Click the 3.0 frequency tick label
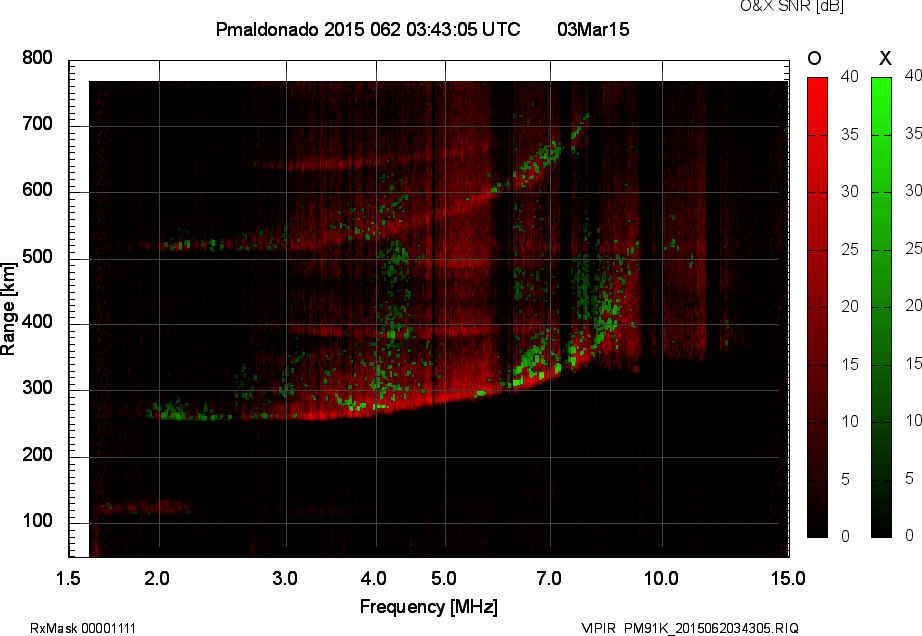The image size is (922, 636). [285, 578]
